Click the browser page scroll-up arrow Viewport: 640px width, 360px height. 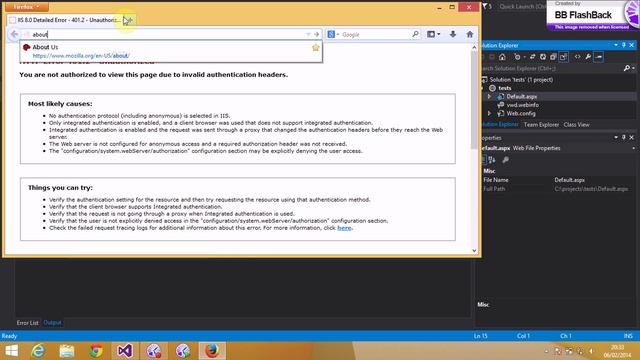coord(474,47)
